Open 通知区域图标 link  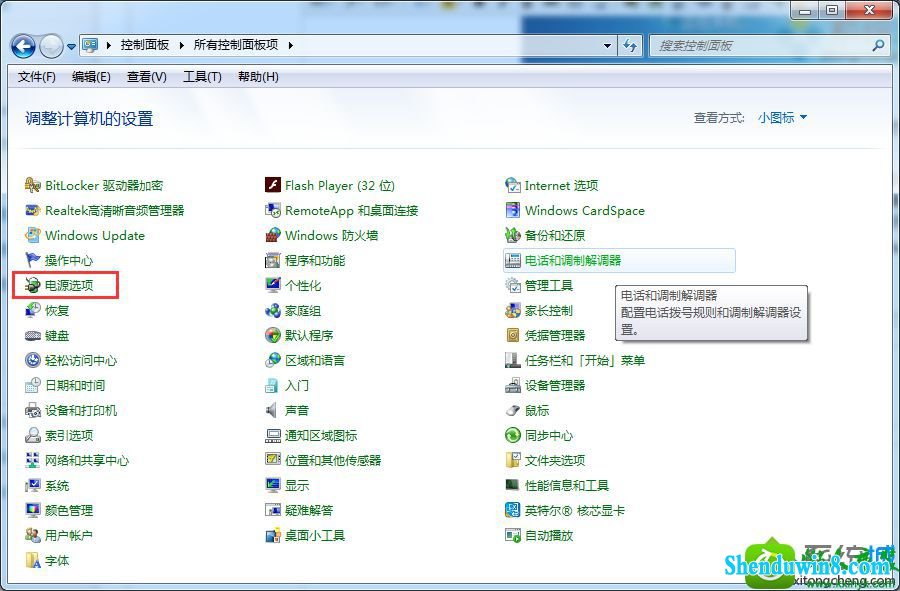321,436
